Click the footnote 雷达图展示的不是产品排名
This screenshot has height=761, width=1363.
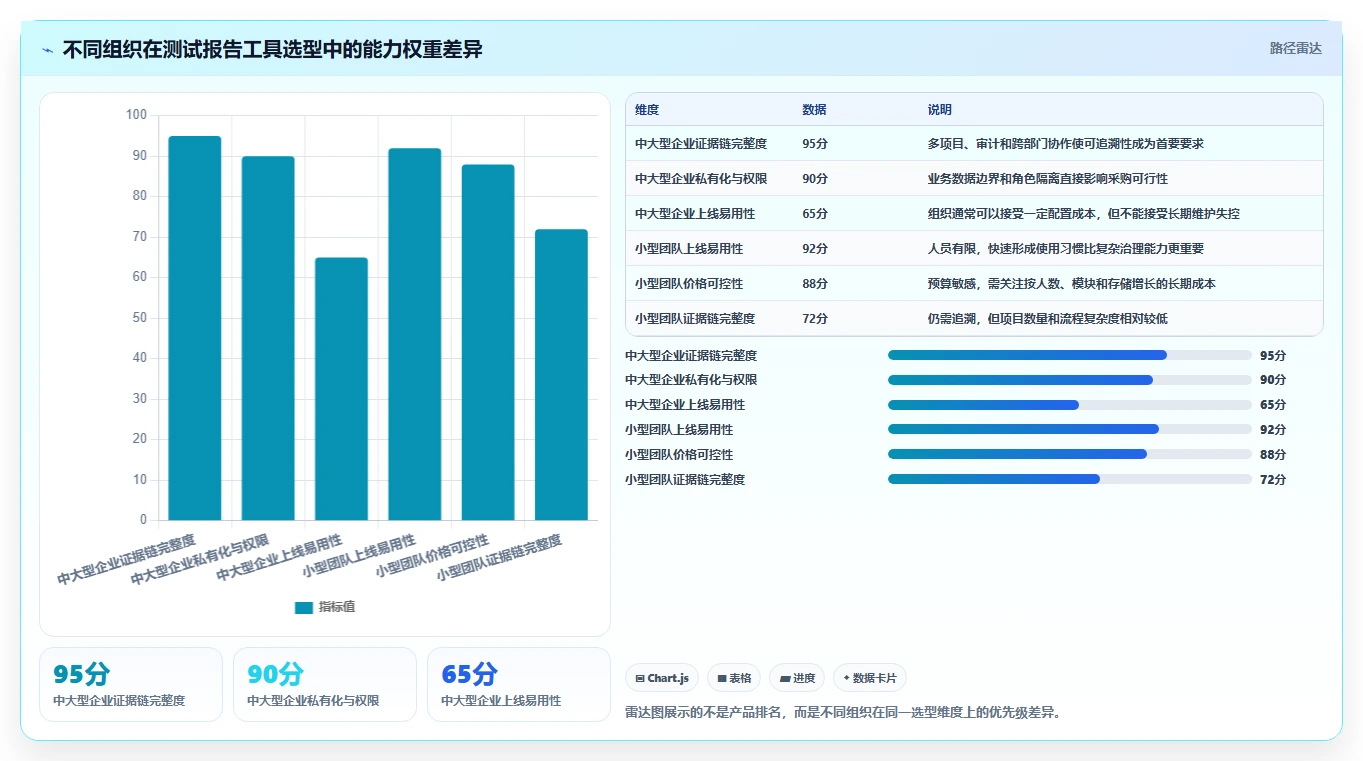pyautogui.click(x=844, y=713)
